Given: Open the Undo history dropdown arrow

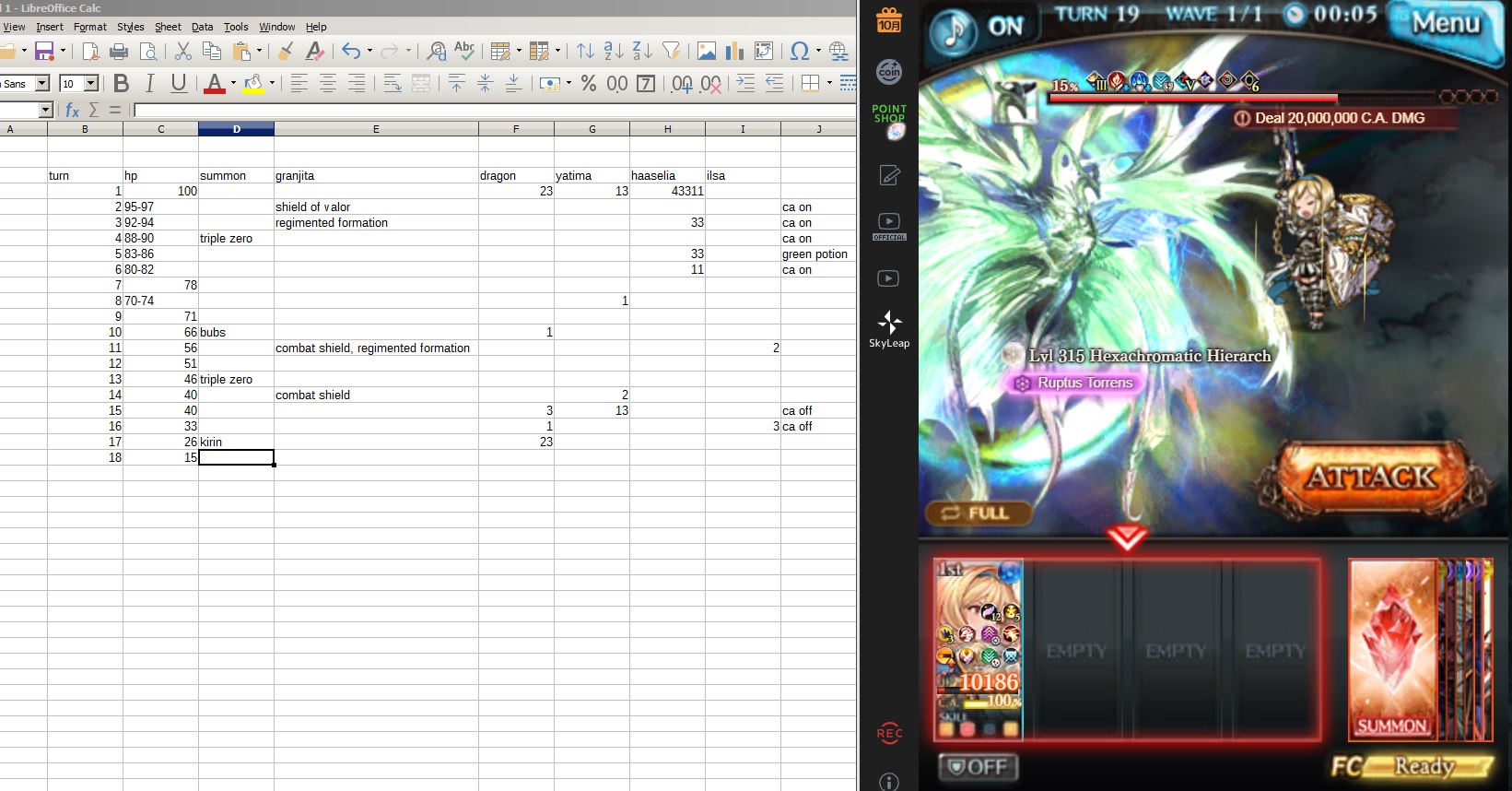Looking at the screenshot, I should (369, 52).
